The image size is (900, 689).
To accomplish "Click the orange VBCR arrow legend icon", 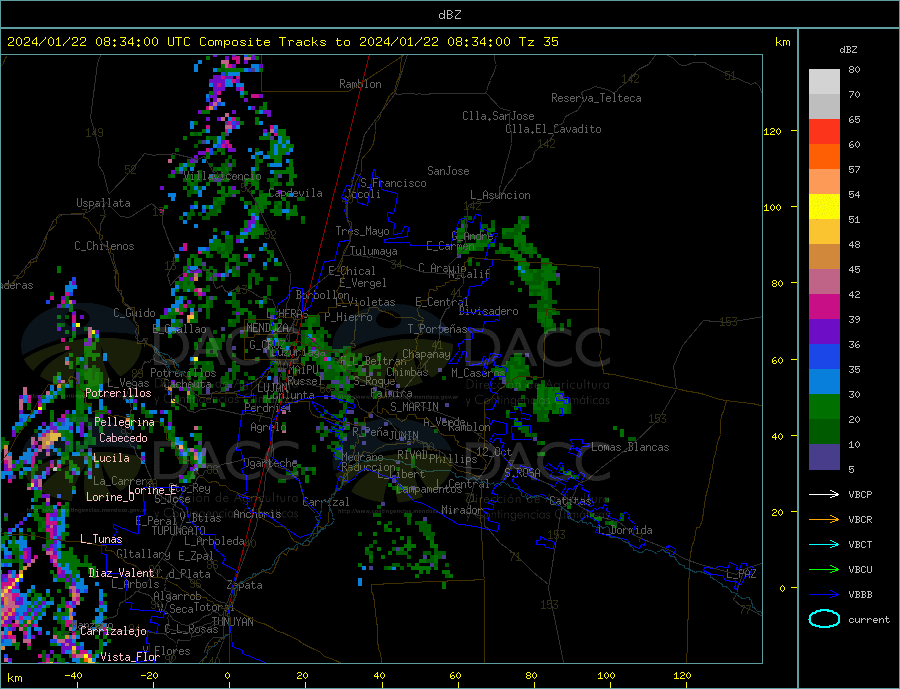I will pos(824,520).
